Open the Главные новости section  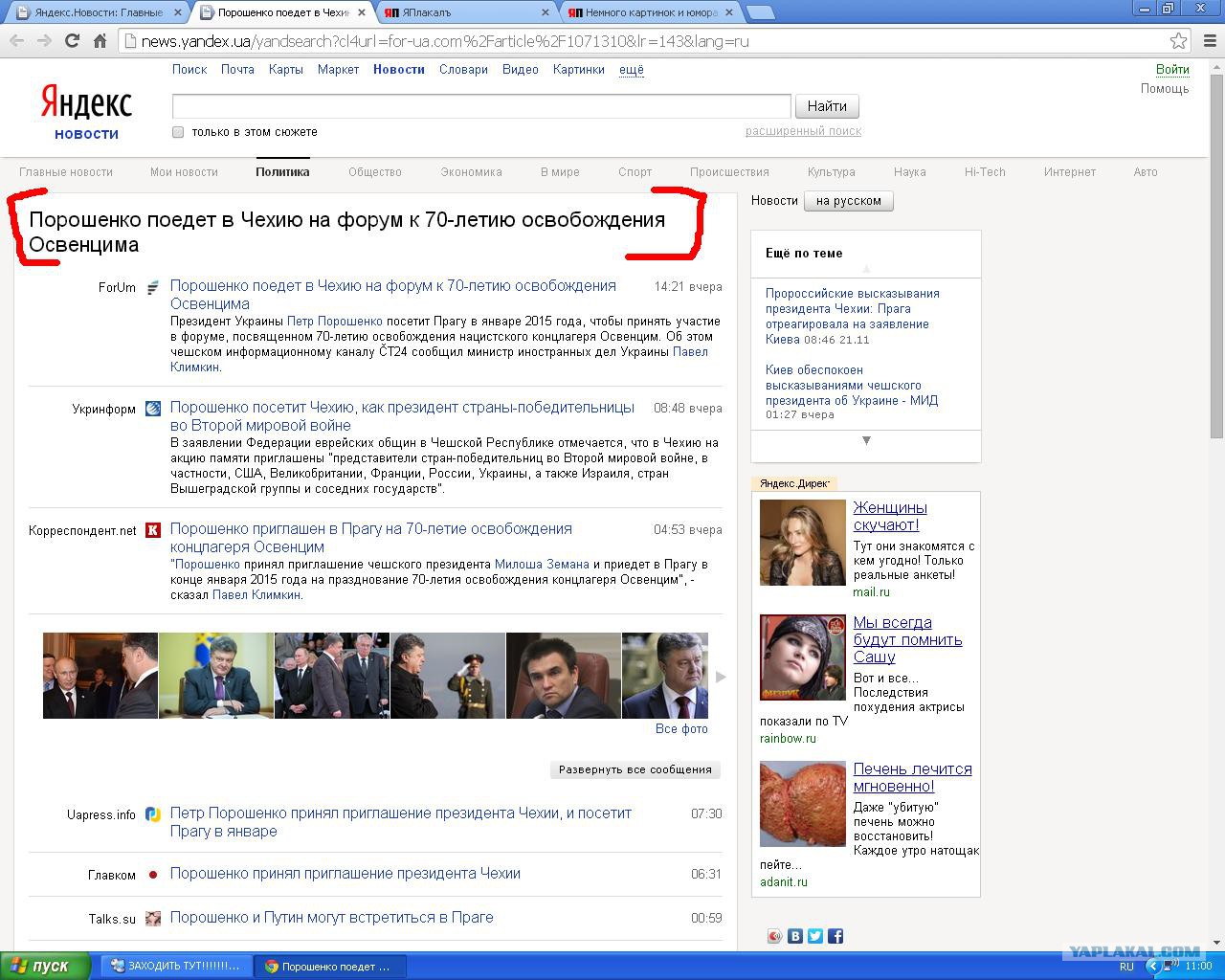coord(66,172)
